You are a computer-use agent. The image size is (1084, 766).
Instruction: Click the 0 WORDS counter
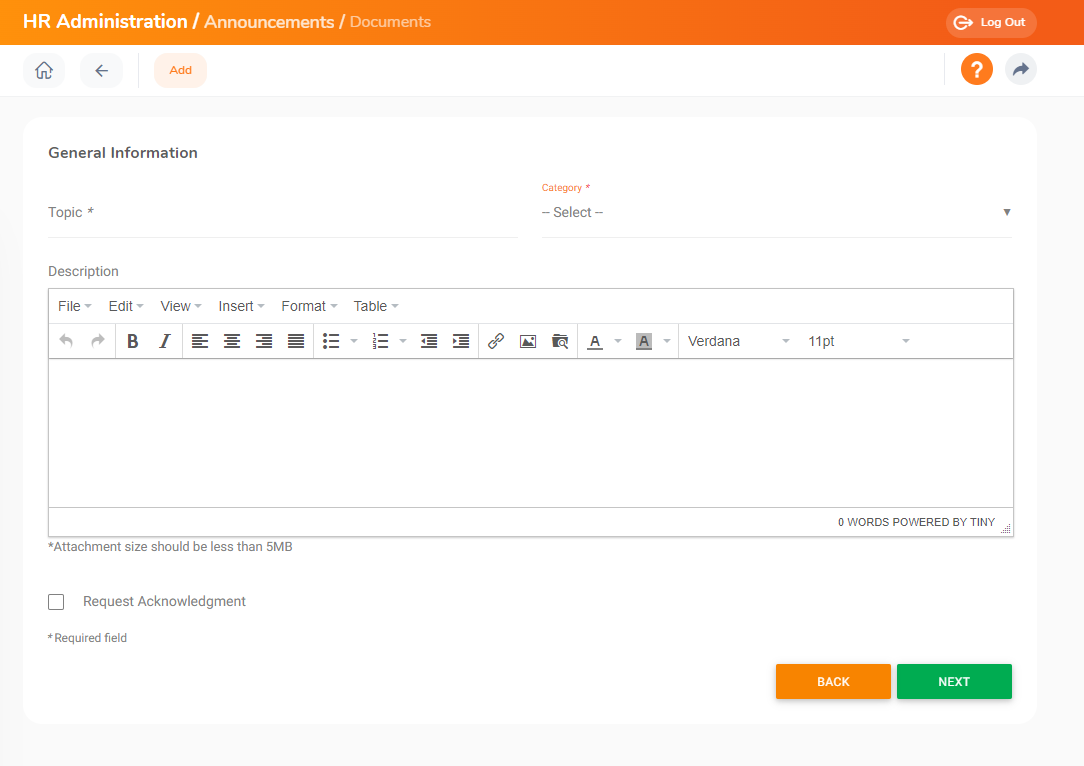coord(863,522)
